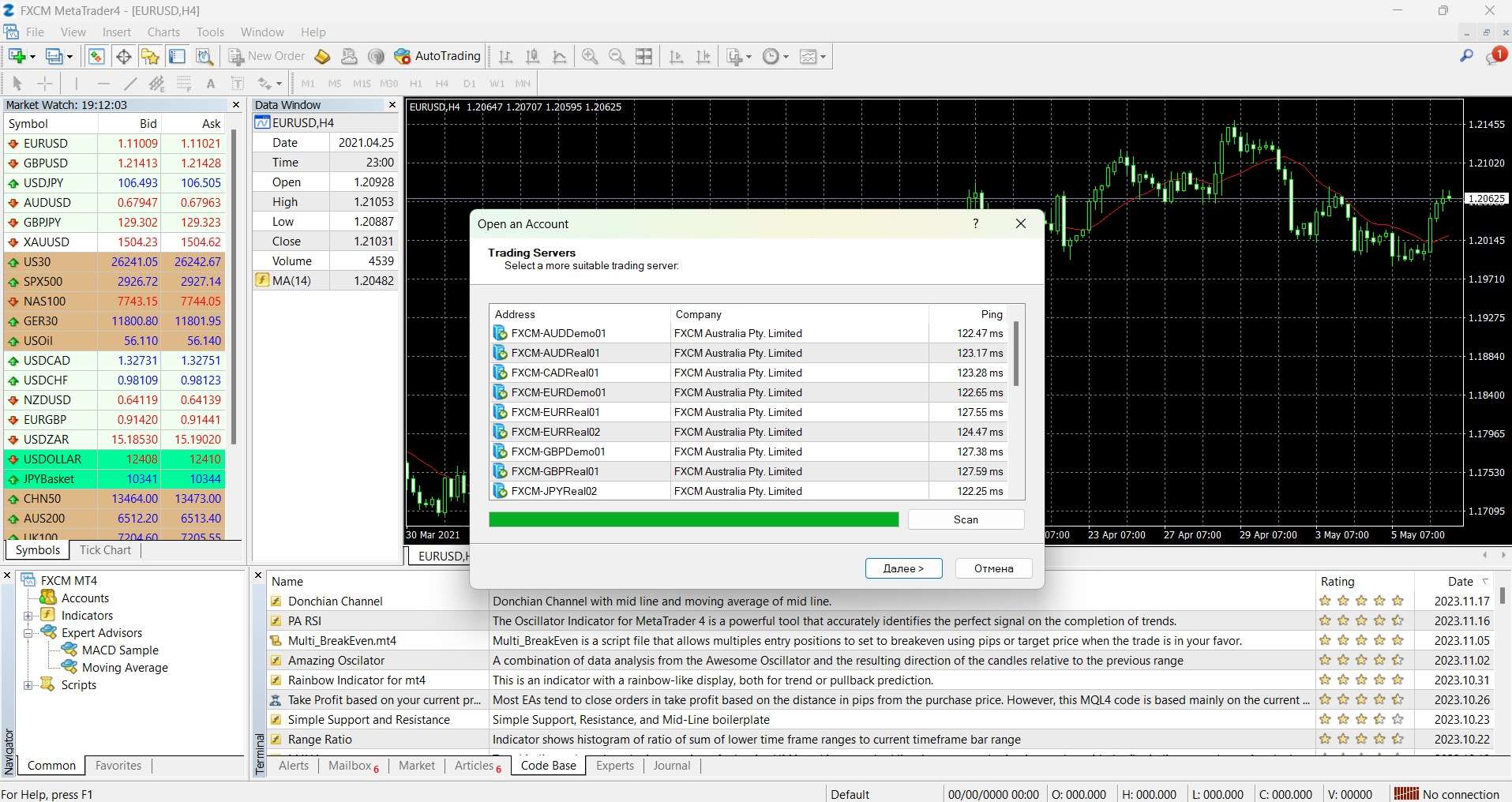Toggle the Strategy Tester icon

pos(204,56)
